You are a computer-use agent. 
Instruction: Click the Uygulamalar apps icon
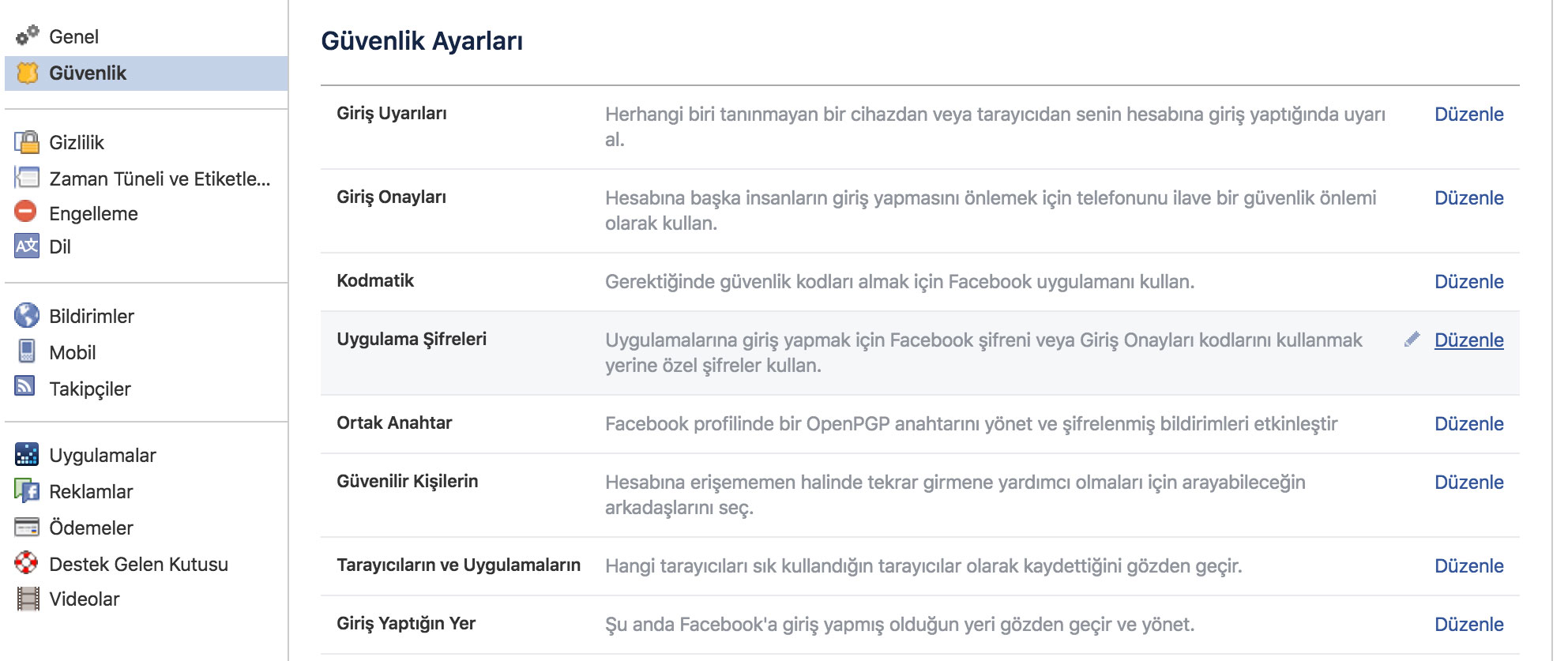tap(27, 454)
